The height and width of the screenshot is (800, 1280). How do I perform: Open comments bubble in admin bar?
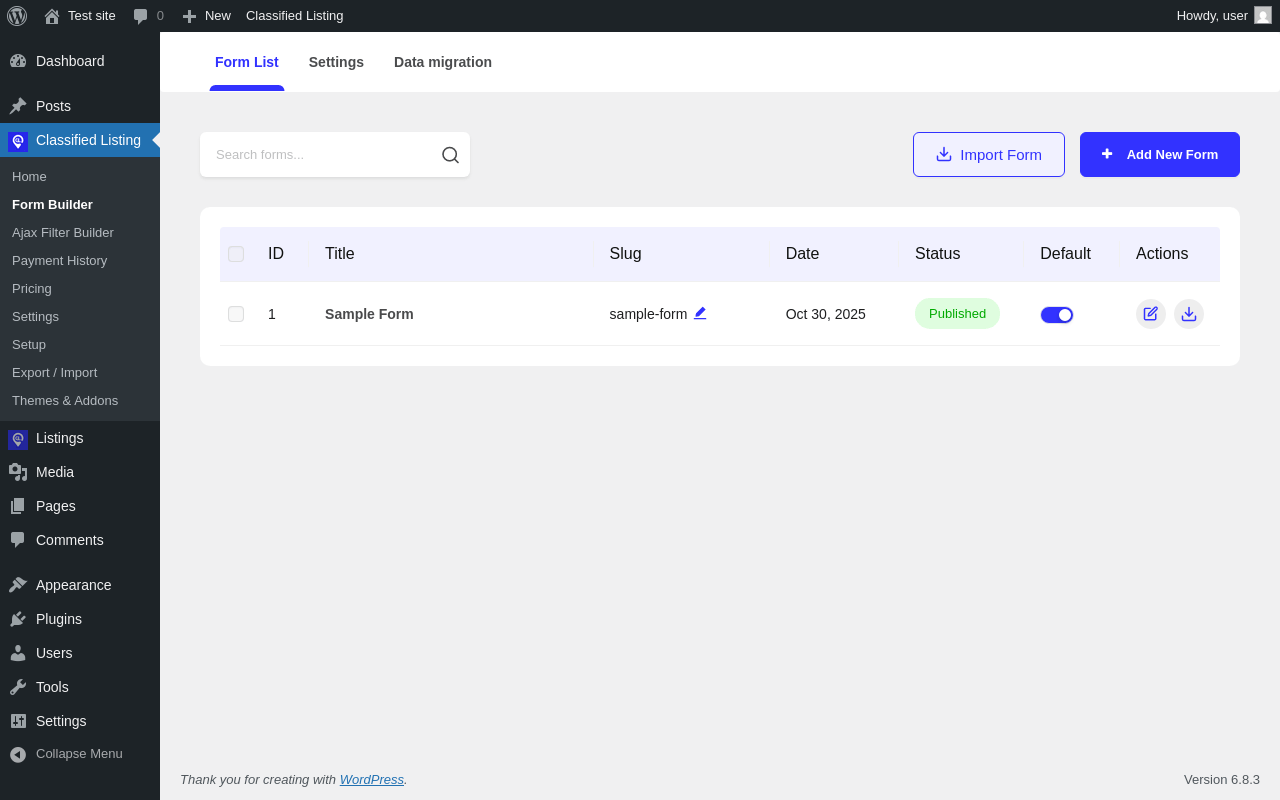point(148,16)
